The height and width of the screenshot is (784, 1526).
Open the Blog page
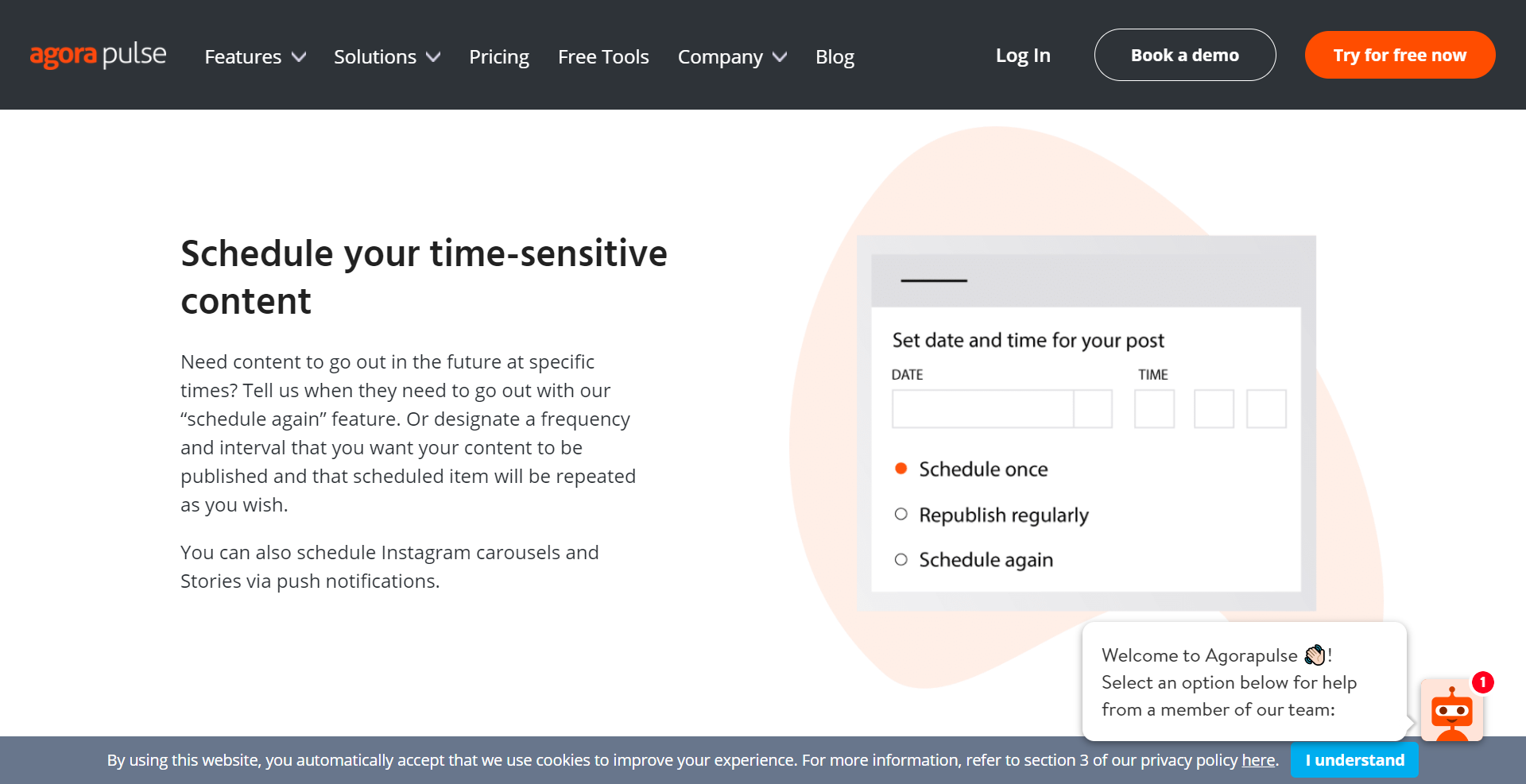(835, 57)
